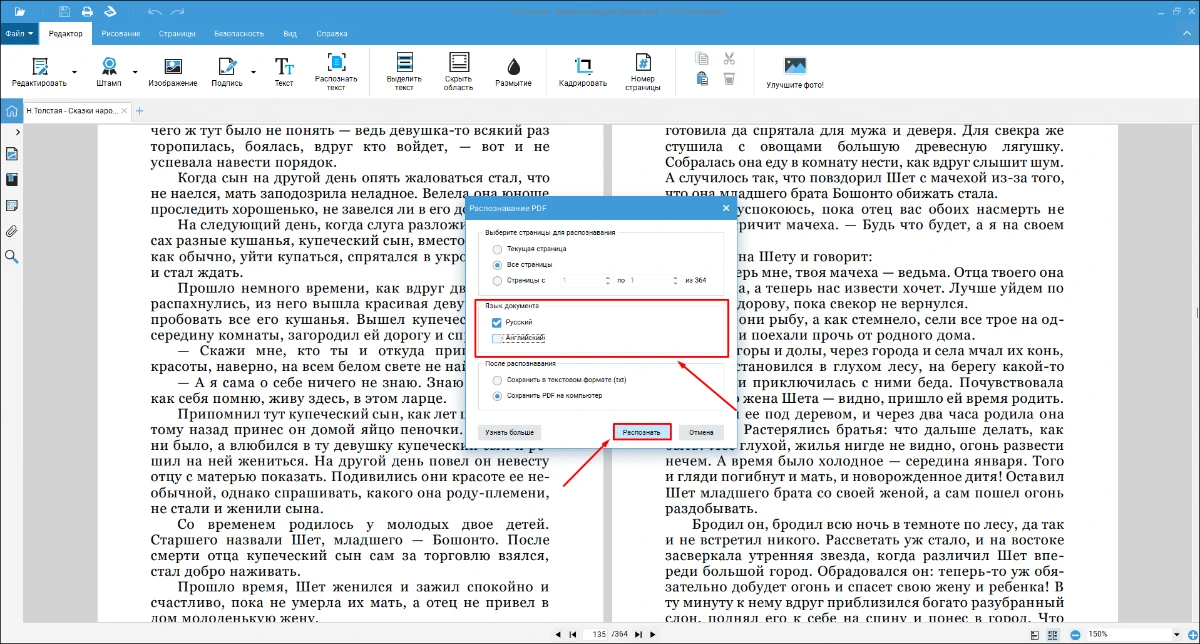Check the Английский language checkbox
1200x644 pixels.
click(498, 339)
